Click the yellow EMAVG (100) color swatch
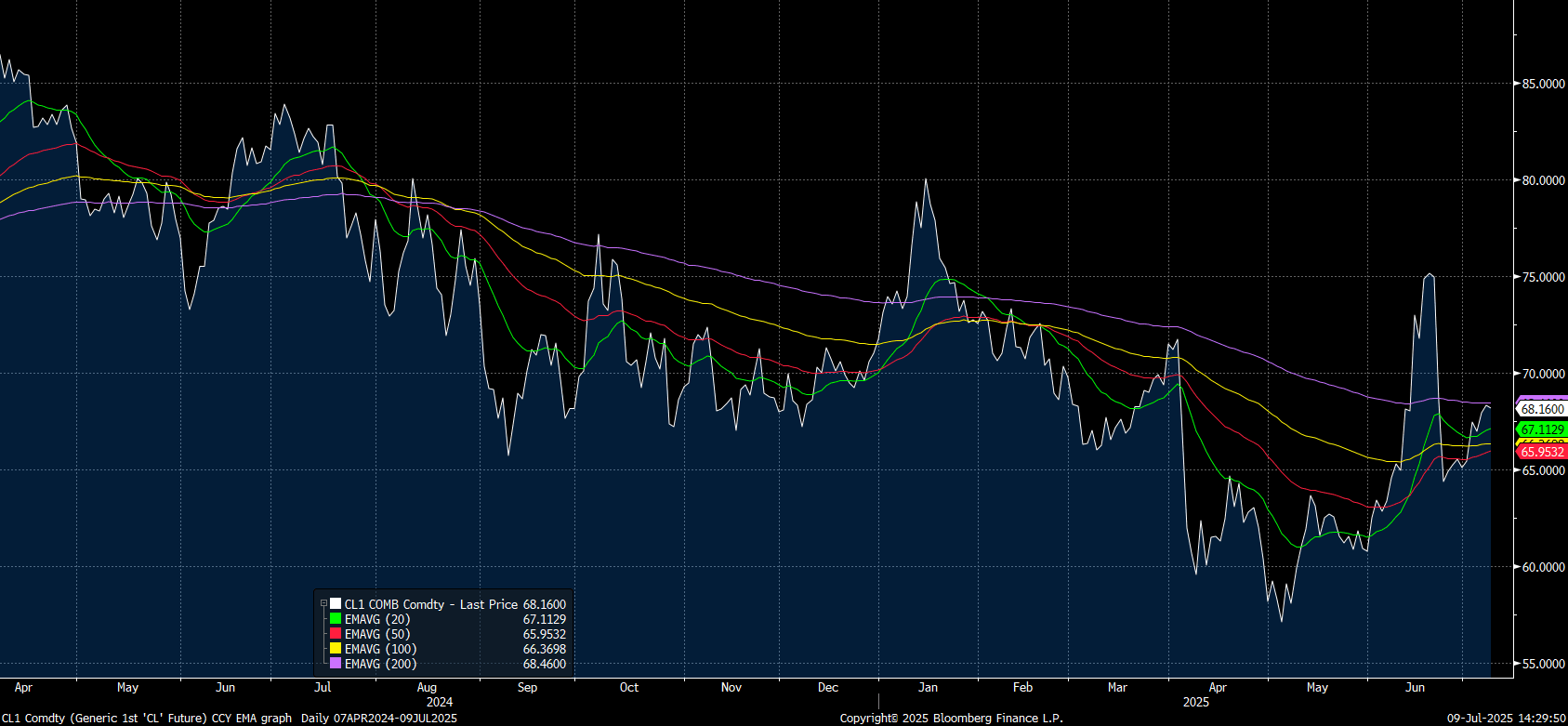The image size is (1568, 726). (336, 649)
